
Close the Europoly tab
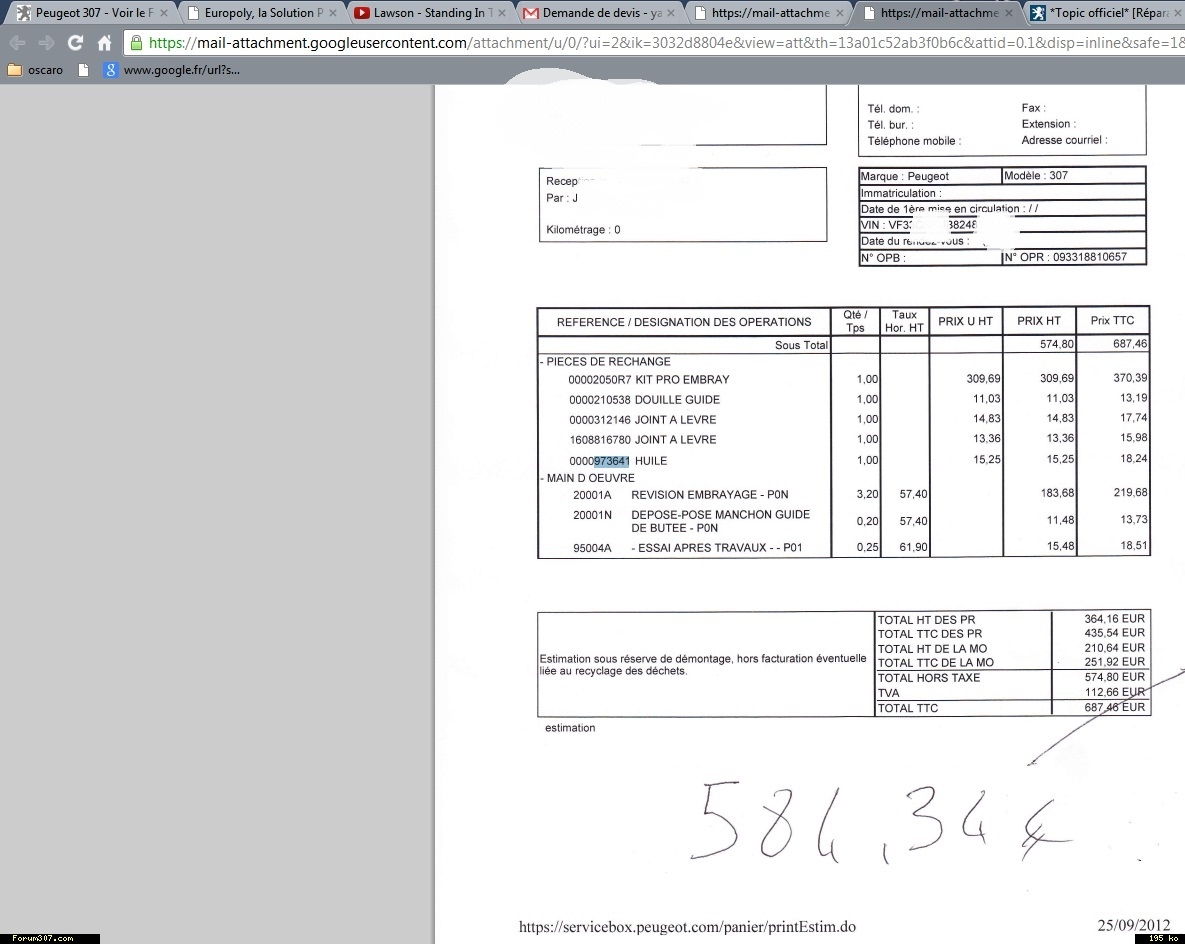click(333, 13)
